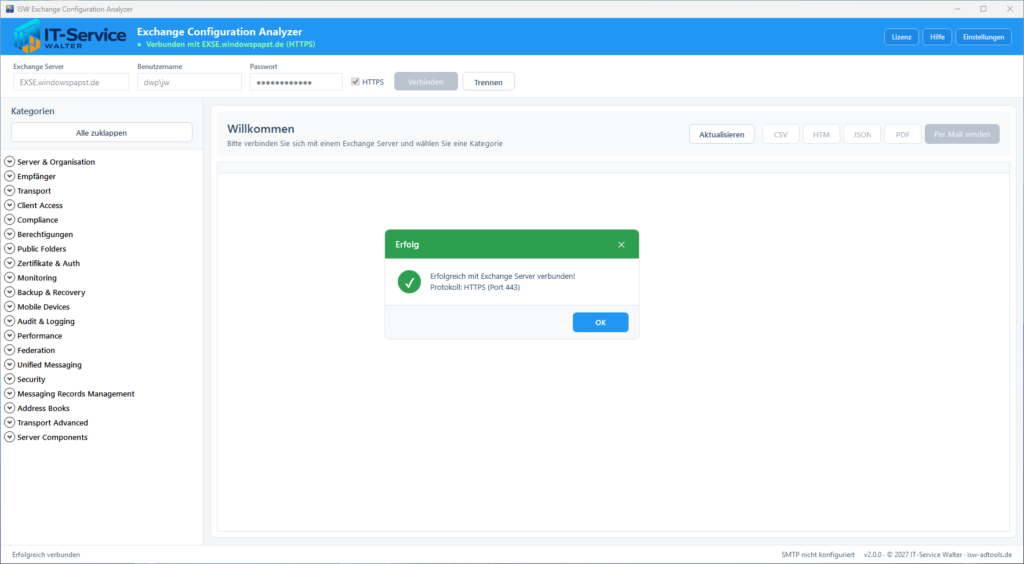The image size is (1024, 564).
Task: Select Messaging Records Management category
Action: click(x=76, y=394)
